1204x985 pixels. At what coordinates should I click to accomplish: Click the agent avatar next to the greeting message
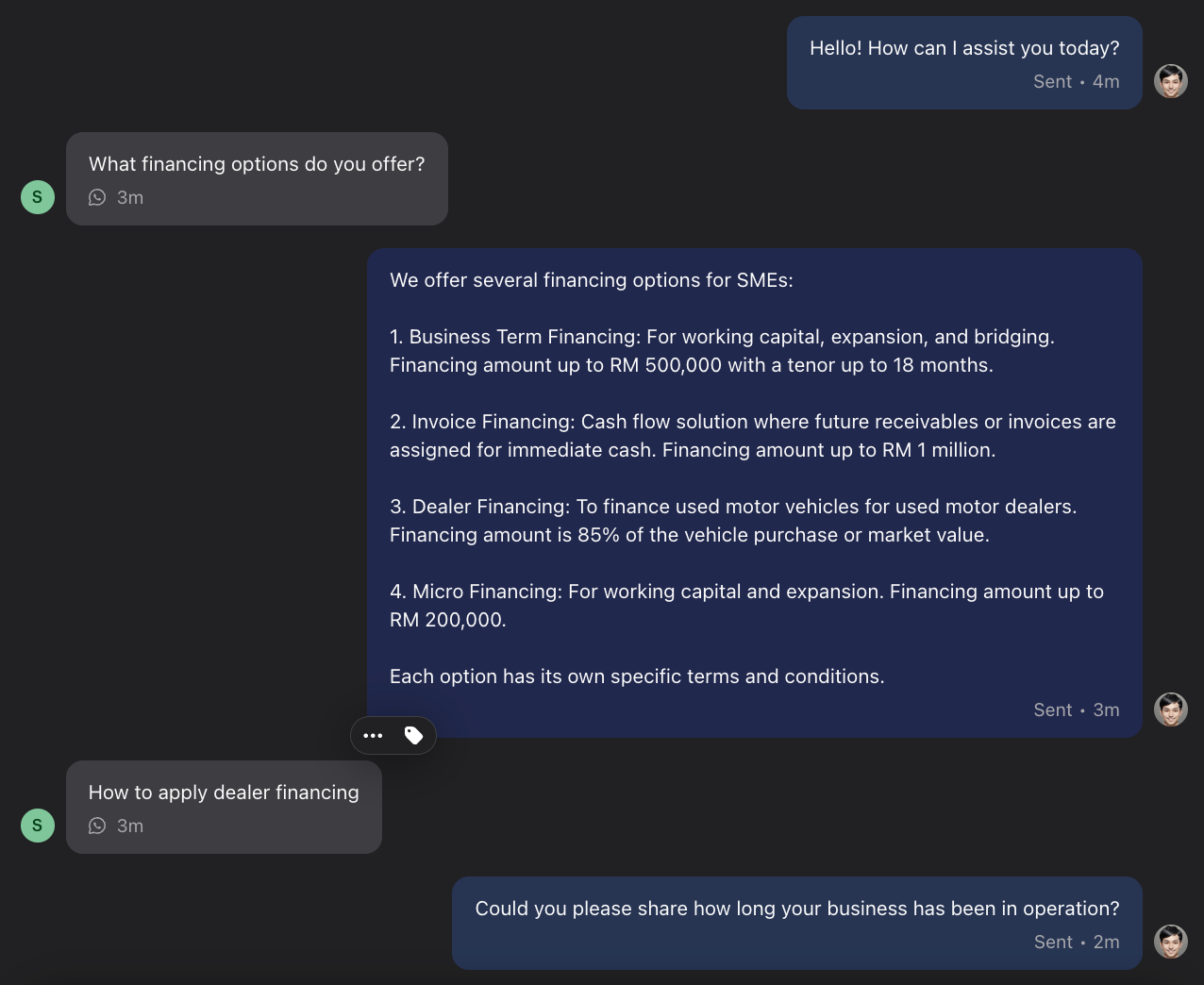pos(1170,81)
